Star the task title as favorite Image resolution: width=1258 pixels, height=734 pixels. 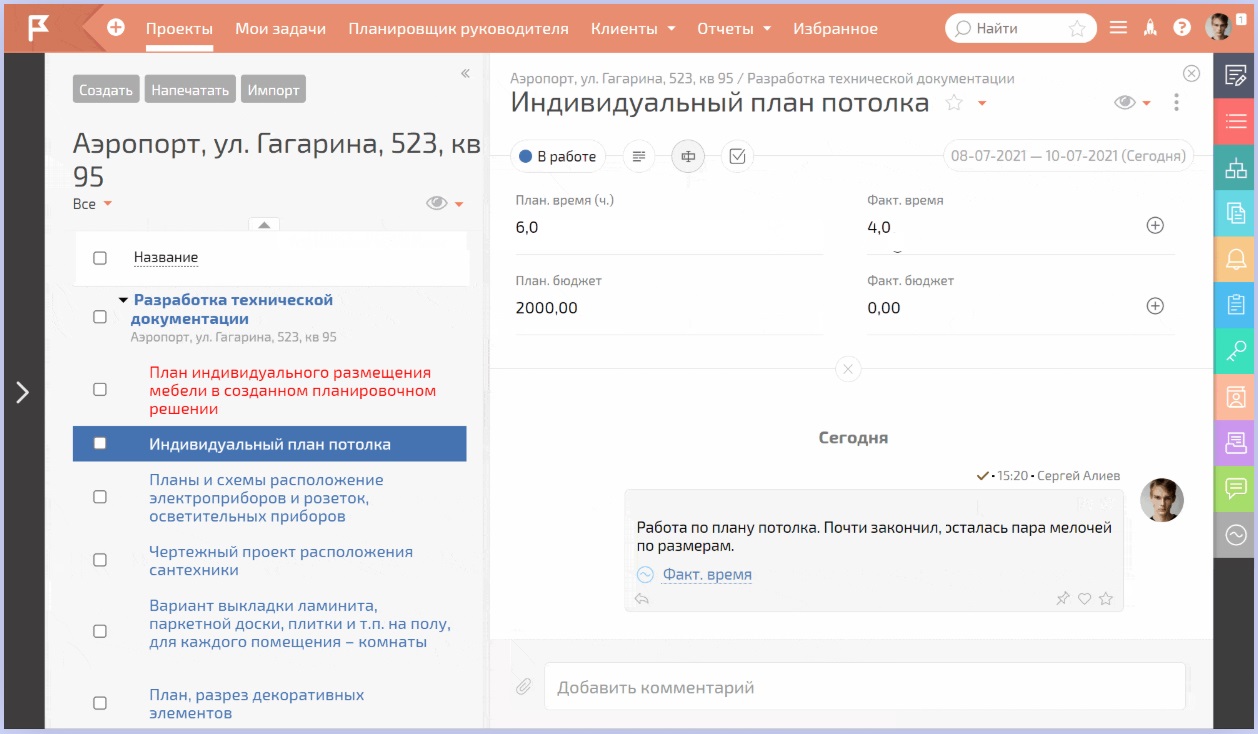954,103
